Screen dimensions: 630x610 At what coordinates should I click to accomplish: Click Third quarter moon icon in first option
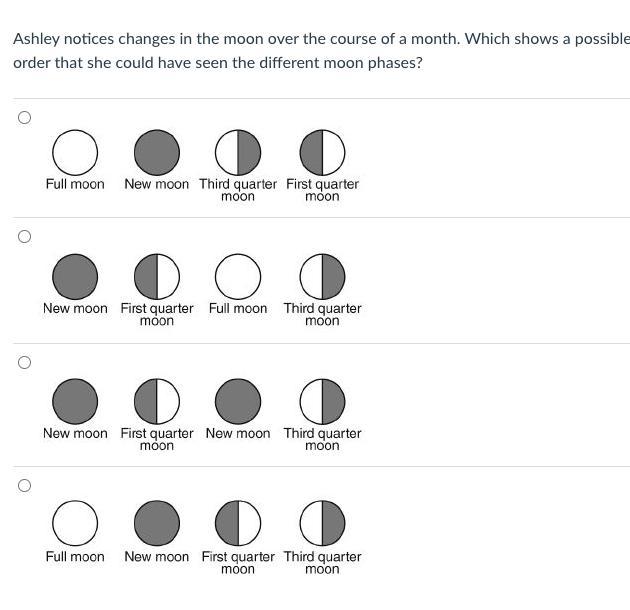click(x=238, y=153)
